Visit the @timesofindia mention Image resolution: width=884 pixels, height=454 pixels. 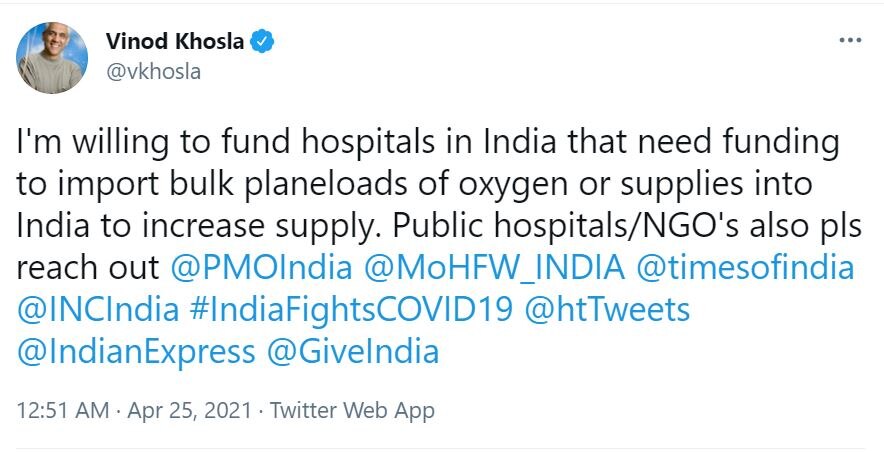click(x=745, y=269)
